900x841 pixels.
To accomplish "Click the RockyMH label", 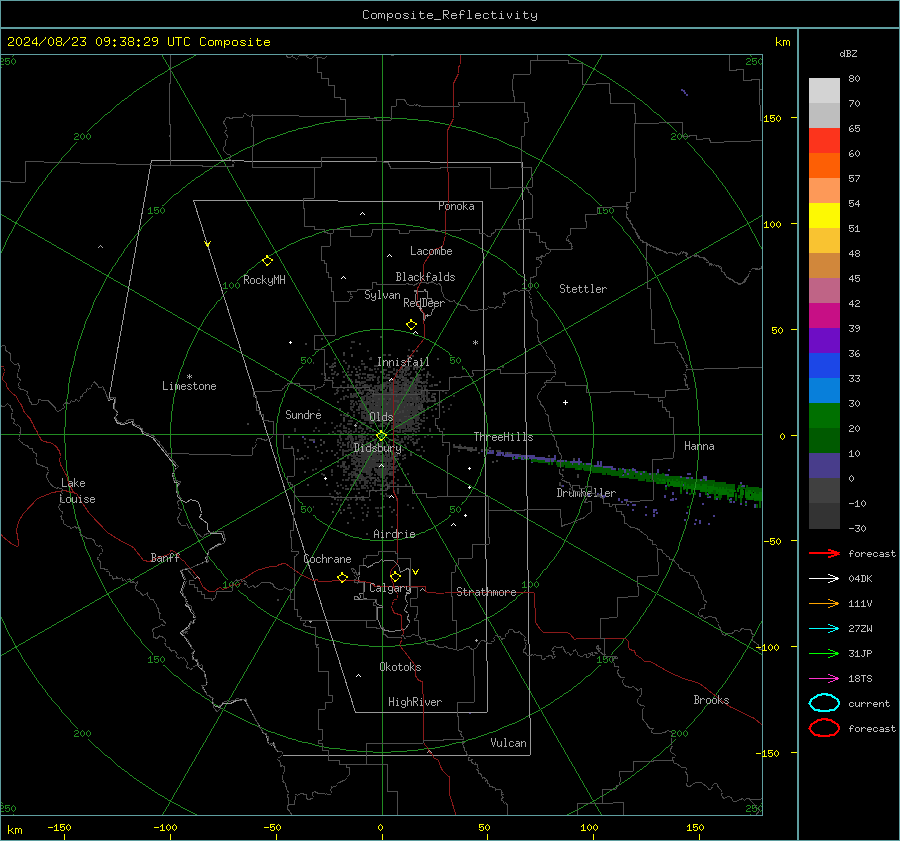I will coord(264,280).
